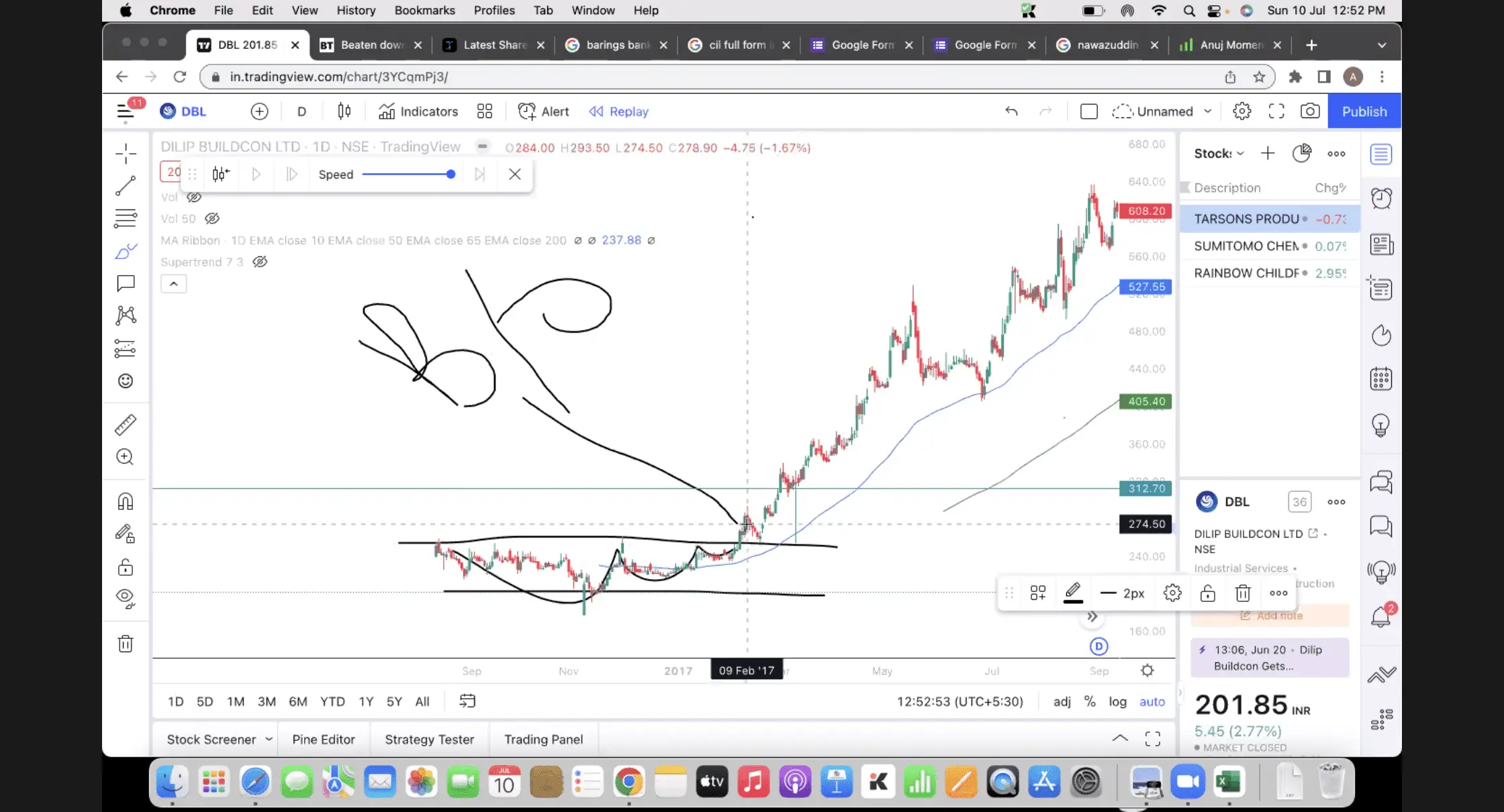1504x812 pixels.
Task: Toggle Vol 50 indicator visibility eye
Action: click(x=212, y=219)
